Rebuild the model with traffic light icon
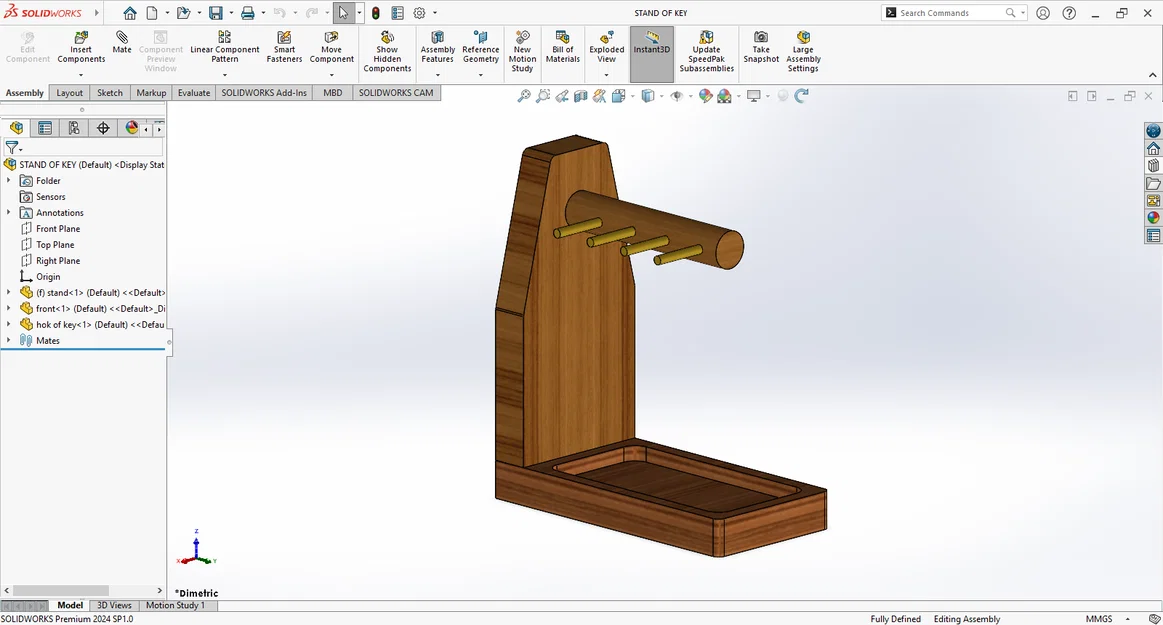The width and height of the screenshot is (1163, 625). click(x=376, y=13)
